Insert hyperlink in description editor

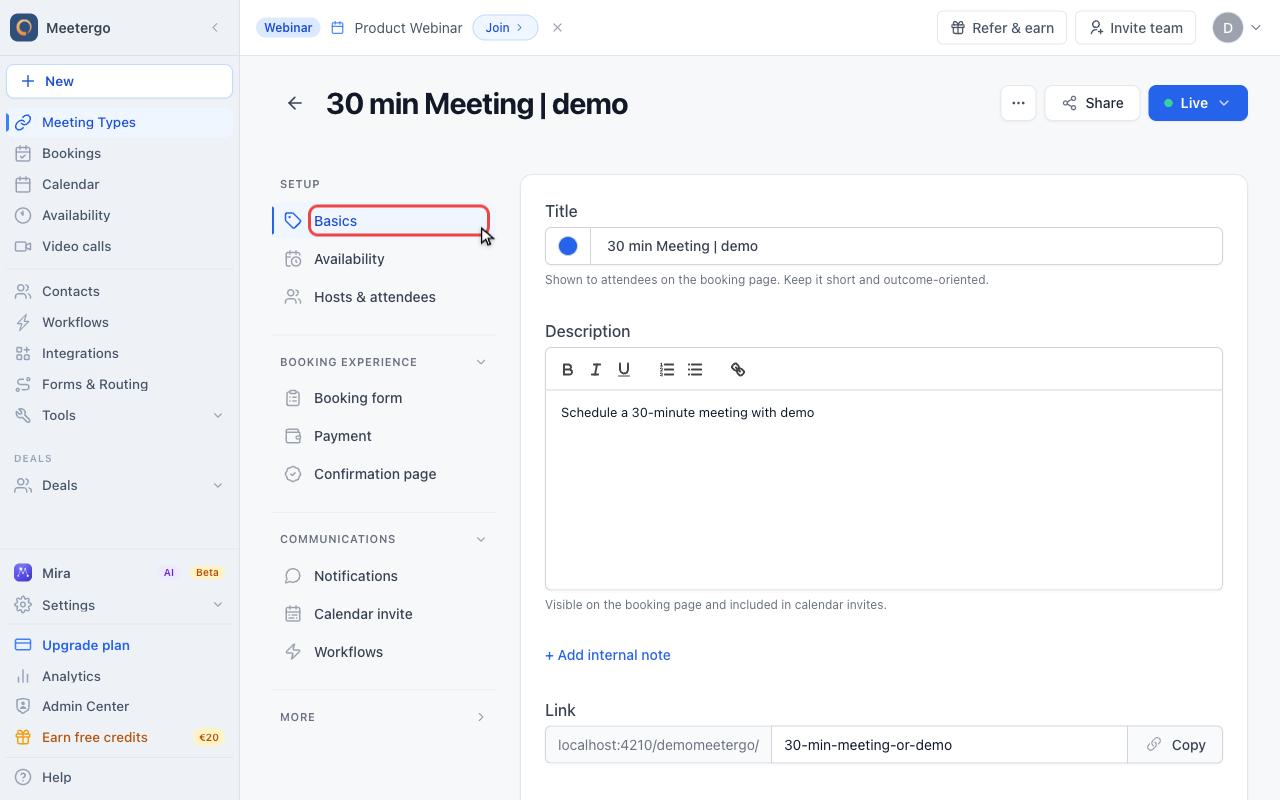coord(738,370)
